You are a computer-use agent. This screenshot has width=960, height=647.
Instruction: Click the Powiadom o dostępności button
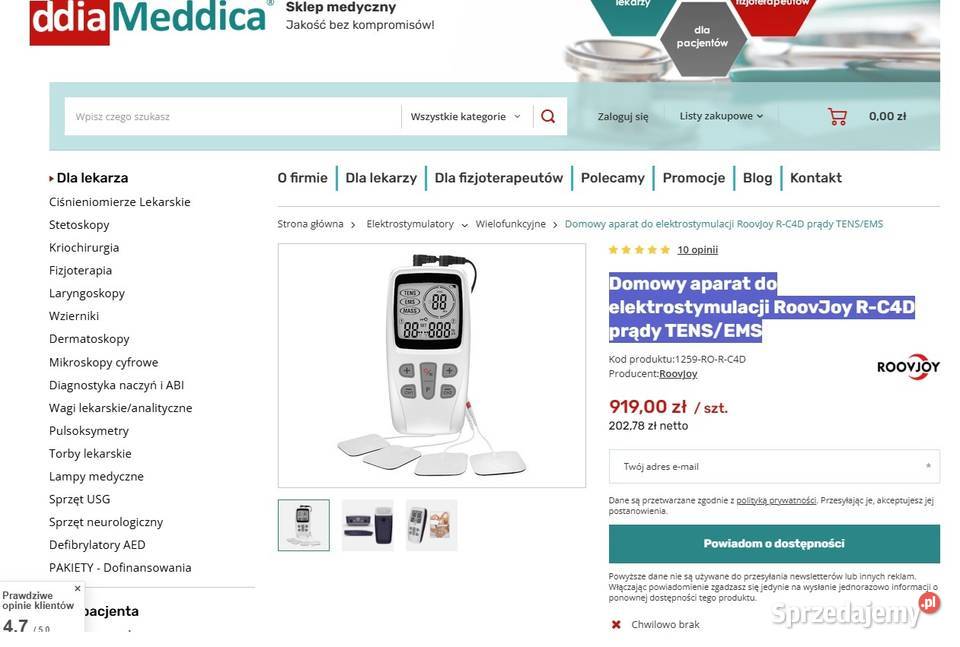tap(774, 544)
